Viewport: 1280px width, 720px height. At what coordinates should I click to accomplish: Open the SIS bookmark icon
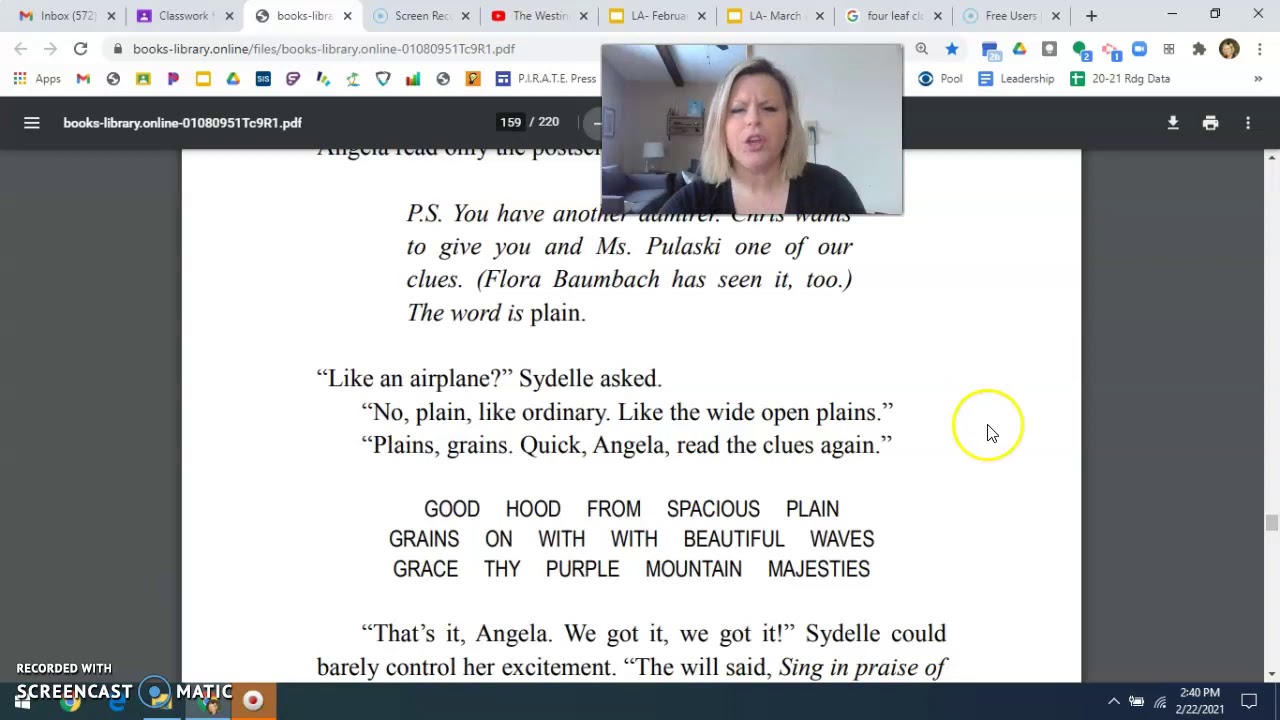point(263,79)
